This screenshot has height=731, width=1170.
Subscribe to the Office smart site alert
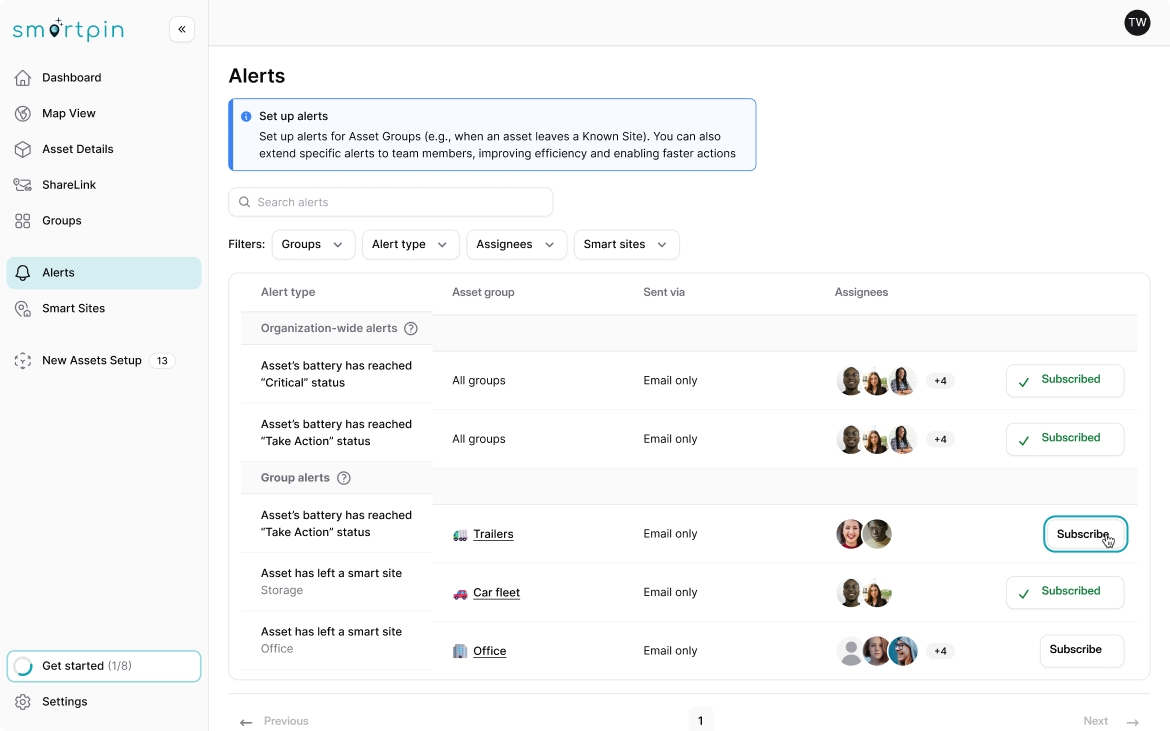(x=1081, y=650)
